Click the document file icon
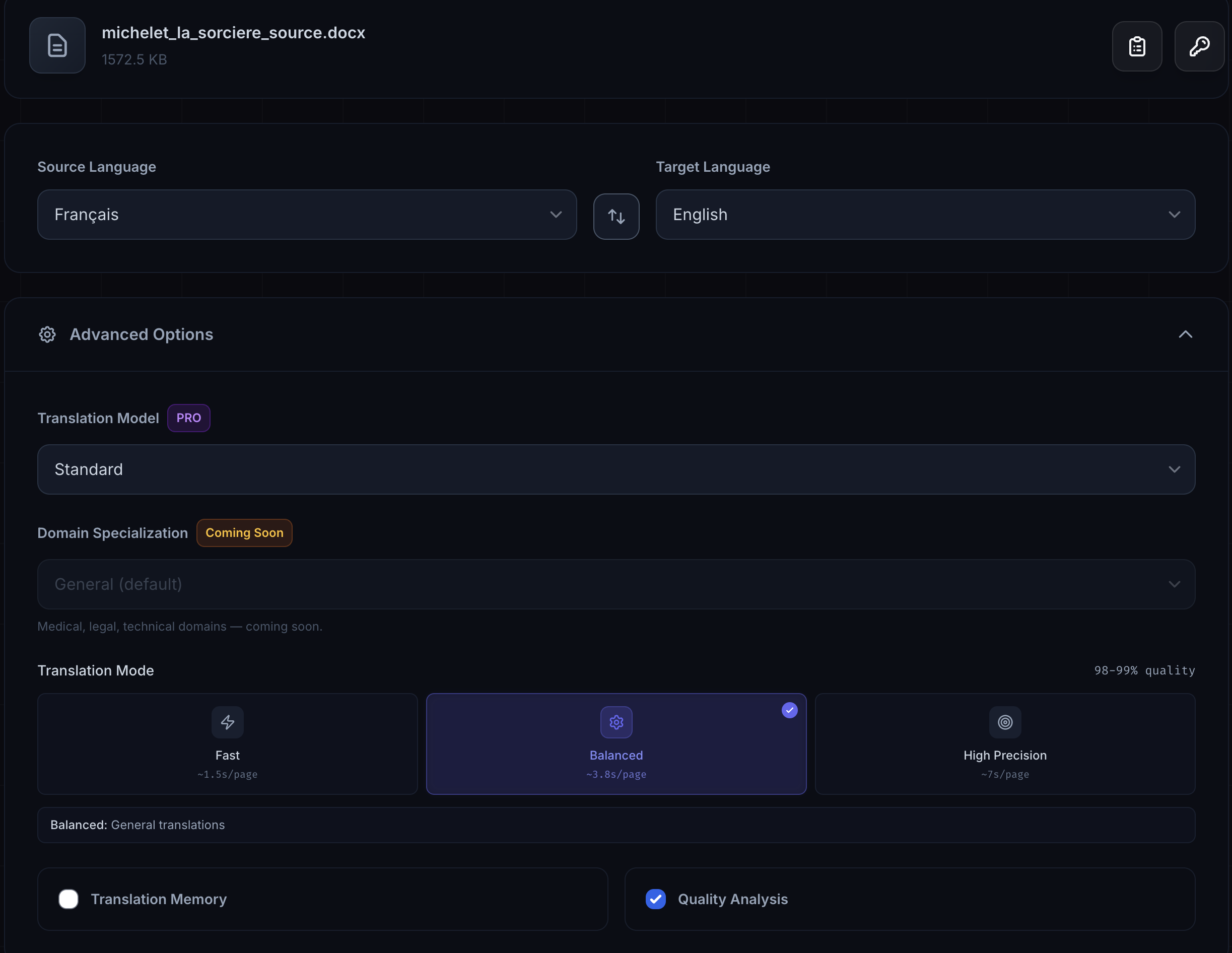 [x=57, y=45]
